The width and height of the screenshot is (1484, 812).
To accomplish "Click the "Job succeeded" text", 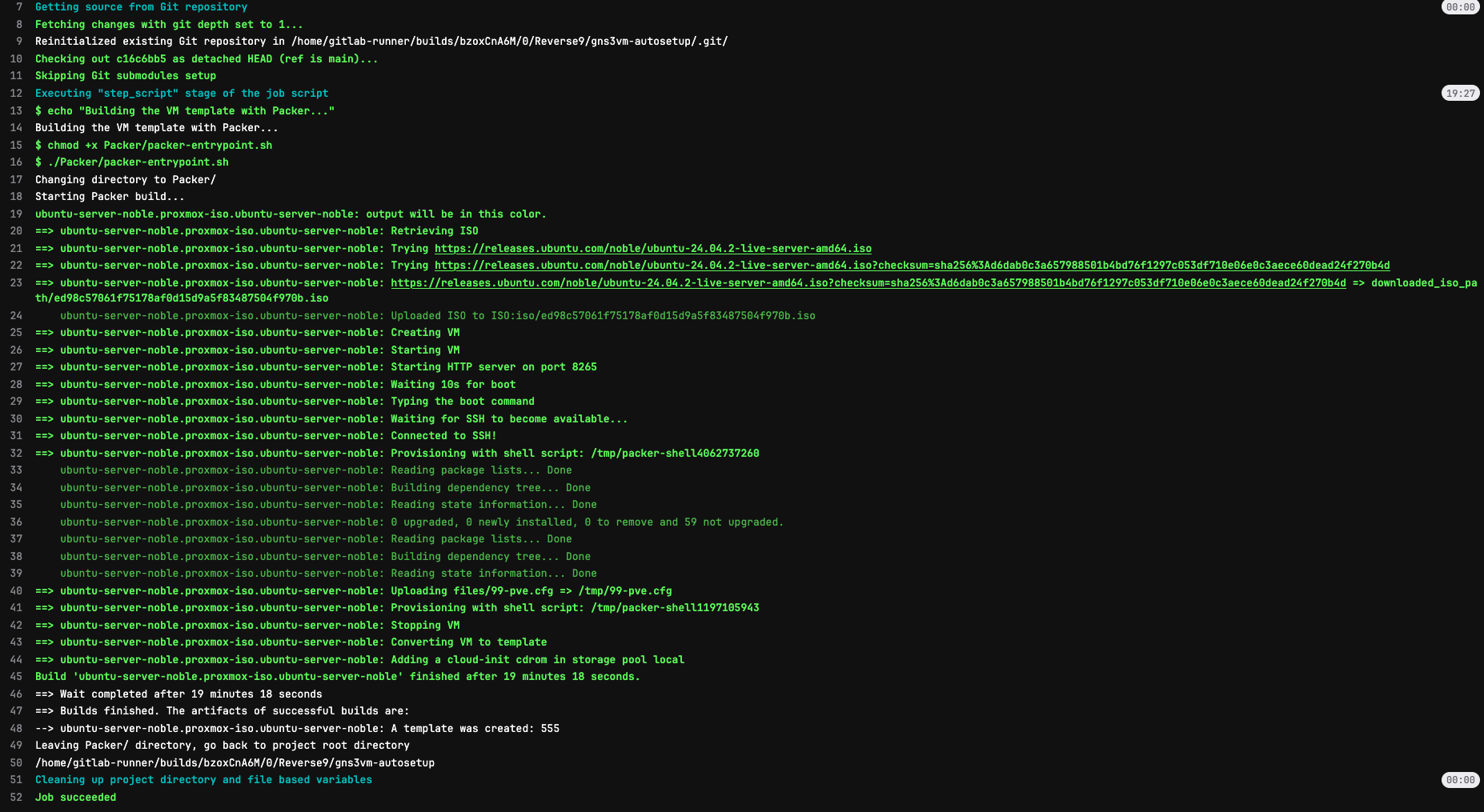I will [75, 798].
